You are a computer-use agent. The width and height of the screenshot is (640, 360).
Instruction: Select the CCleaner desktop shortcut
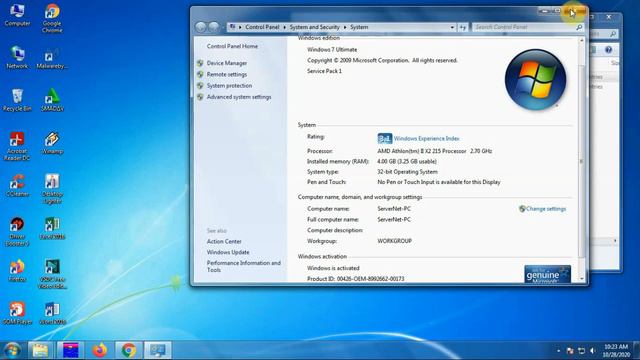17,186
